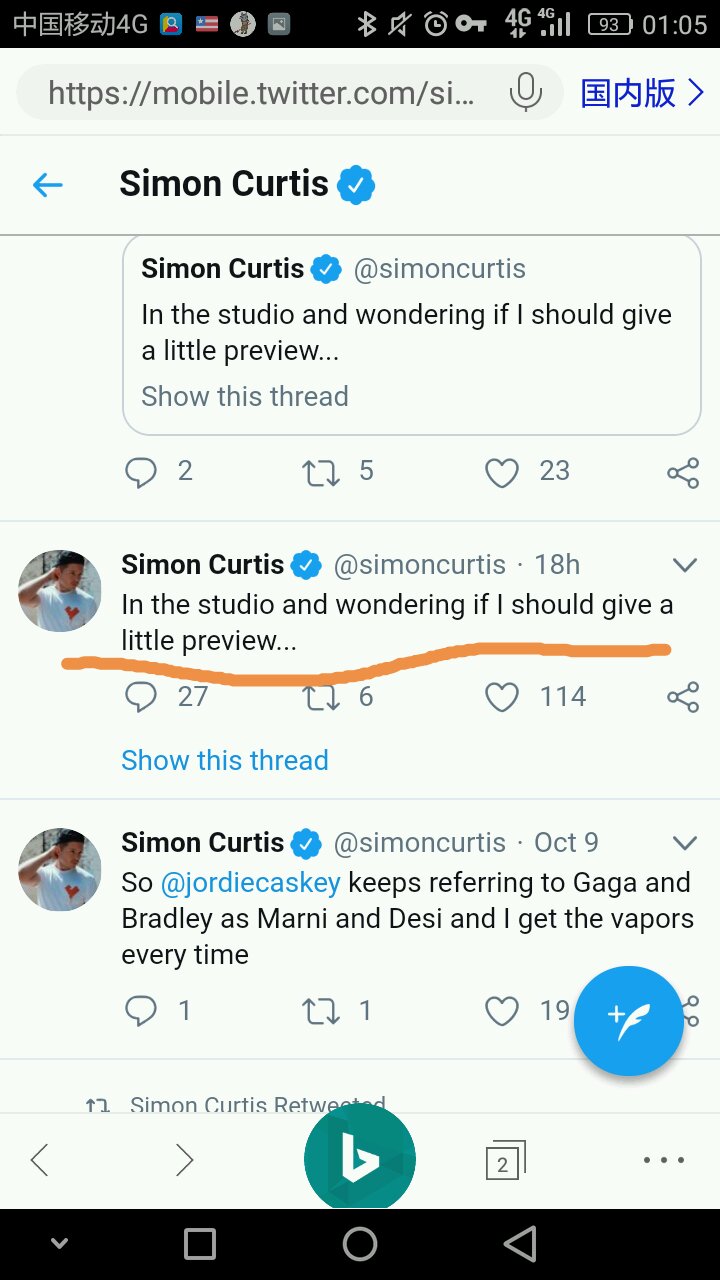The width and height of the screenshot is (720, 1280).
Task: Expand the caret menu on the Oct 9 tweet
Action: click(x=684, y=842)
